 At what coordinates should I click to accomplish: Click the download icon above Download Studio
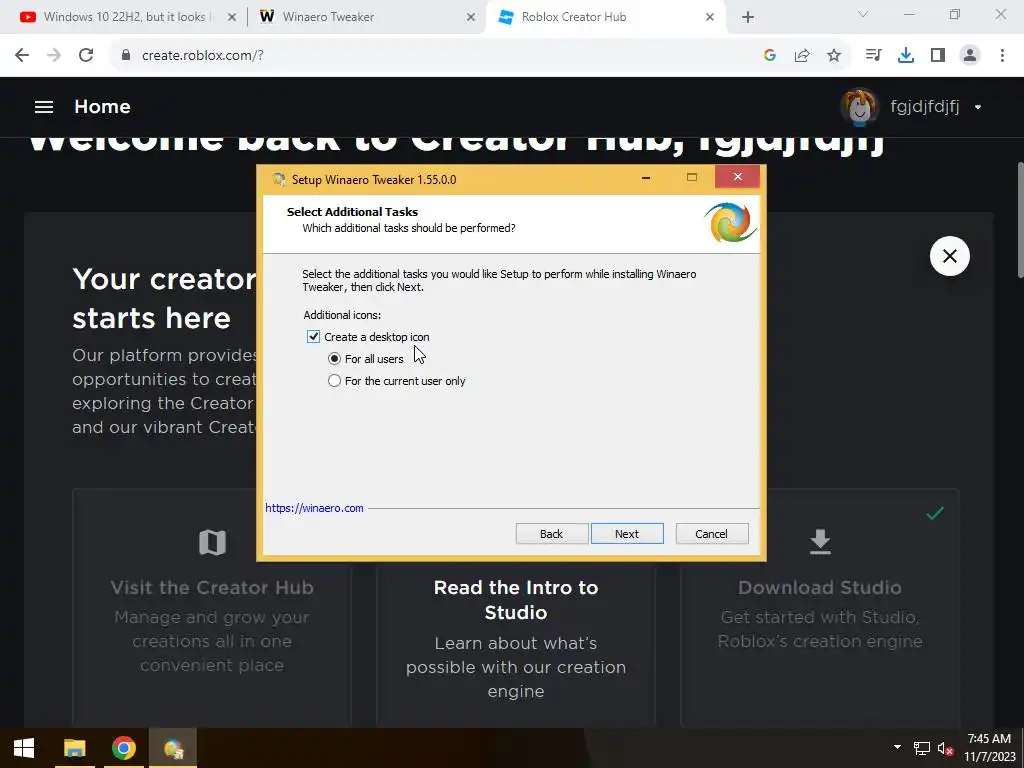click(820, 542)
